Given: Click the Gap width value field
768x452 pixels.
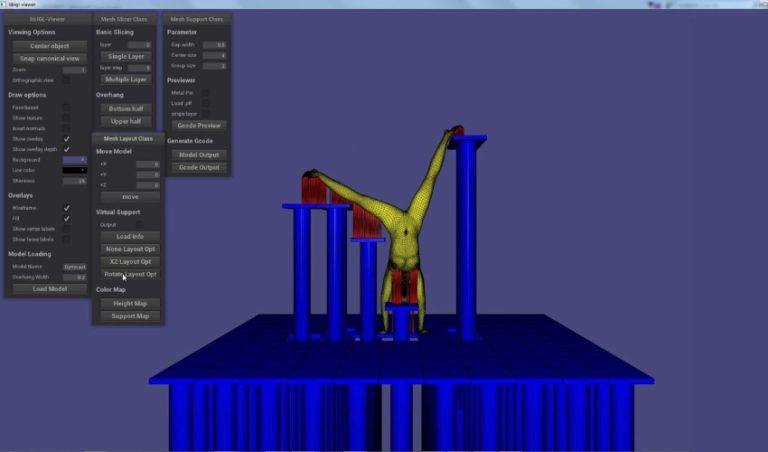Looking at the screenshot, I should (214, 45).
